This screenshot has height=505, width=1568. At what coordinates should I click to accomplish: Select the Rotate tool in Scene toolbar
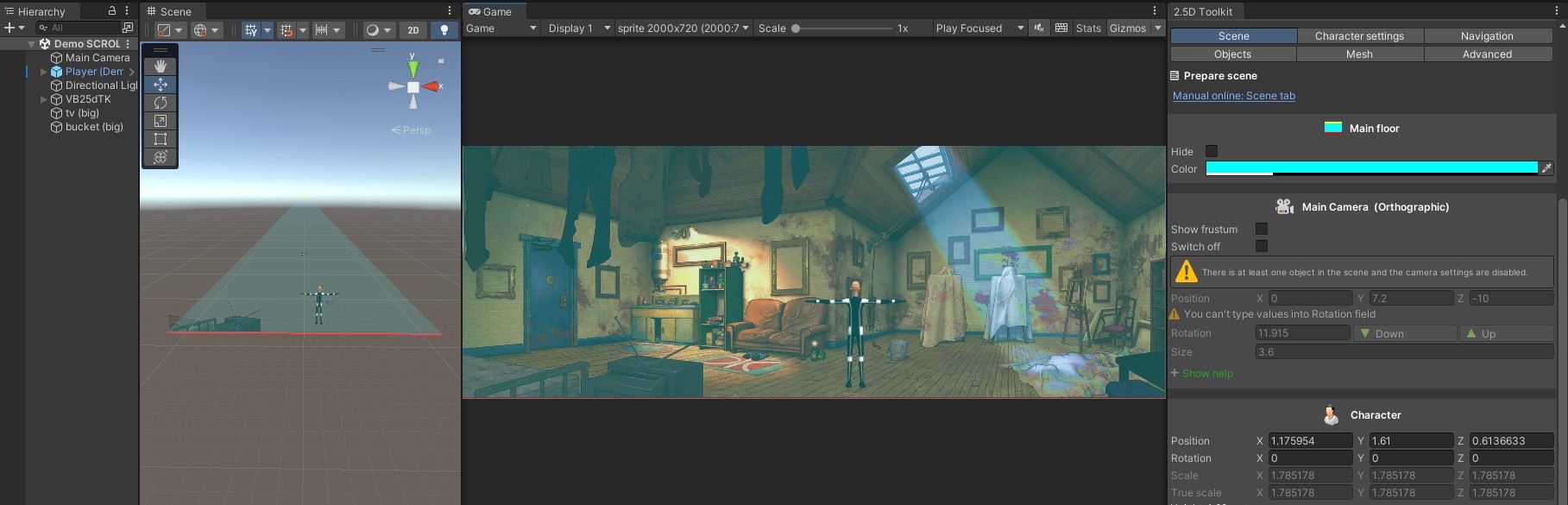click(161, 103)
